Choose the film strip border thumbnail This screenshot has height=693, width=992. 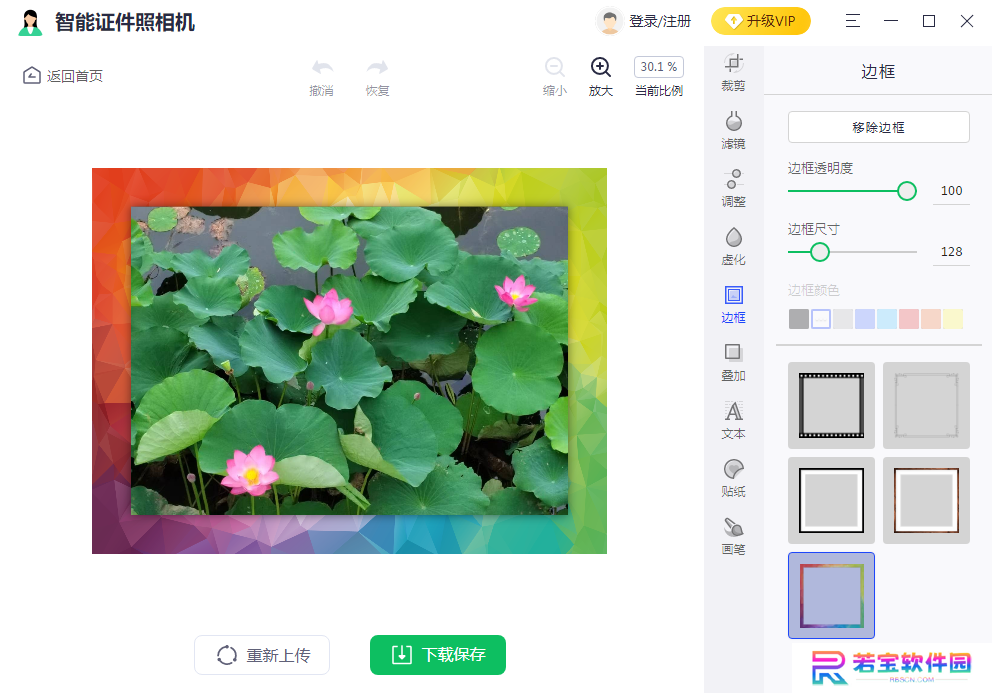(x=831, y=405)
